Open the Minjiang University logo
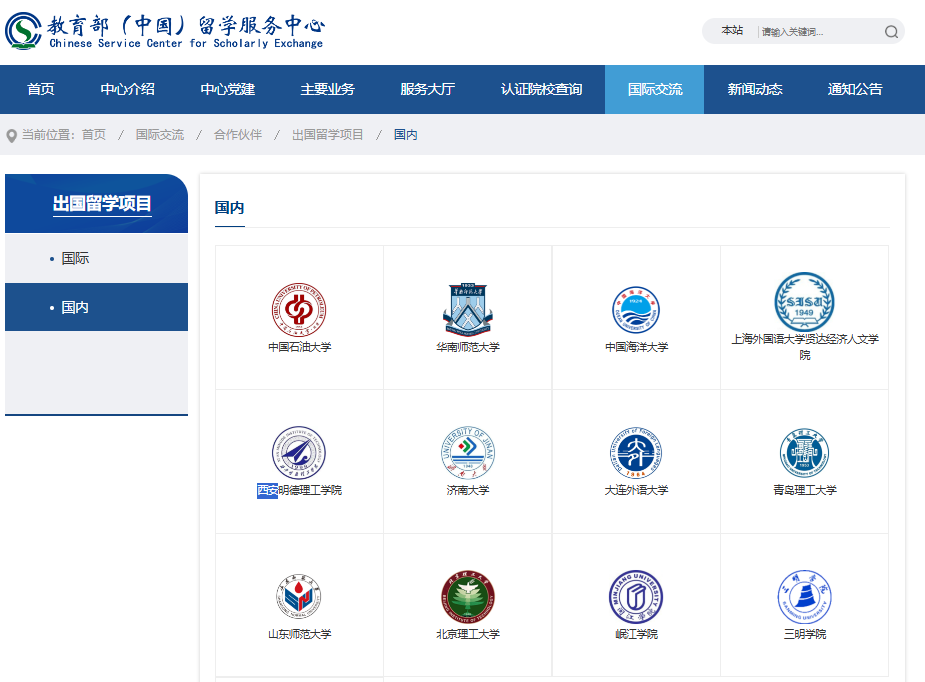Viewport: 925px width, 682px height. tap(636, 596)
